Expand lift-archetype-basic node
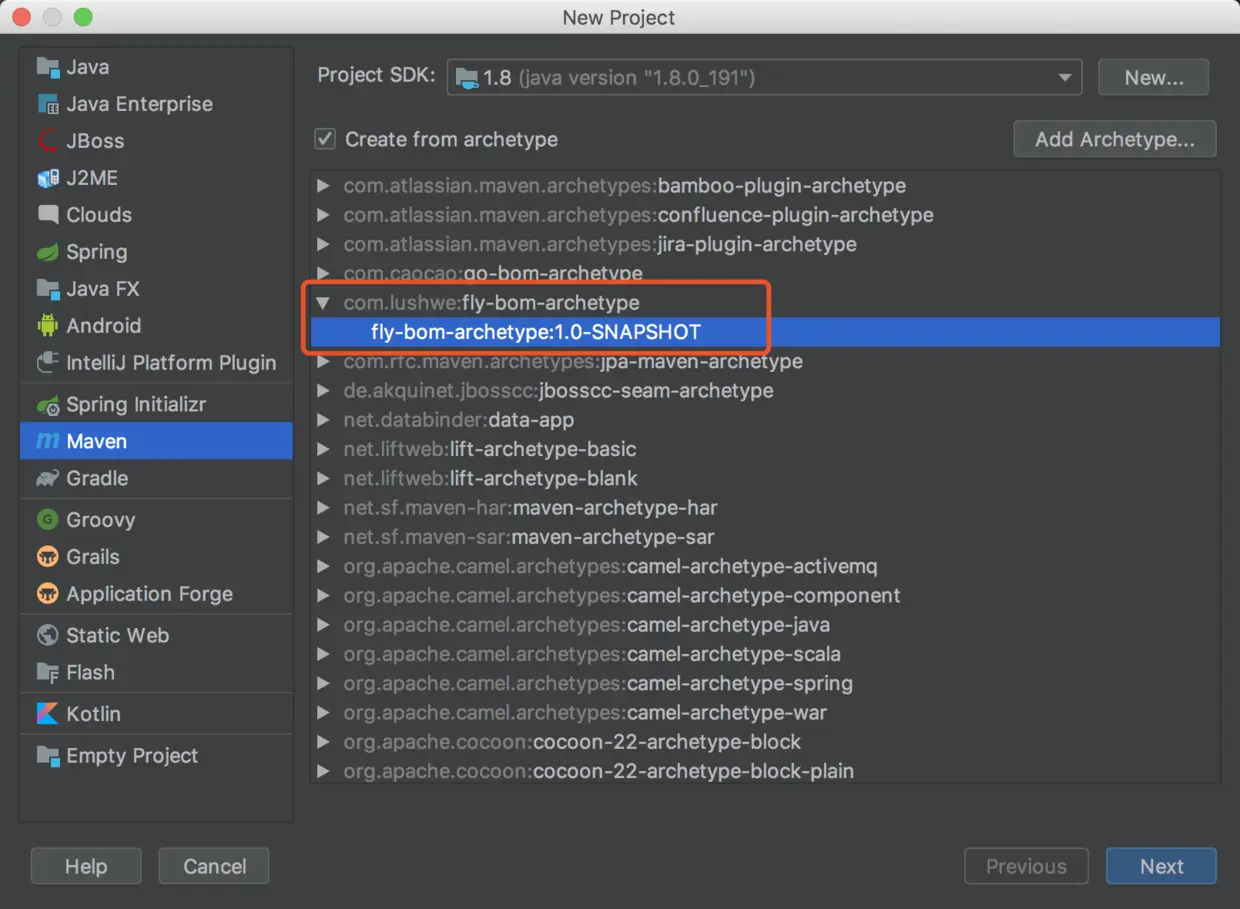1240x909 pixels. [x=323, y=449]
